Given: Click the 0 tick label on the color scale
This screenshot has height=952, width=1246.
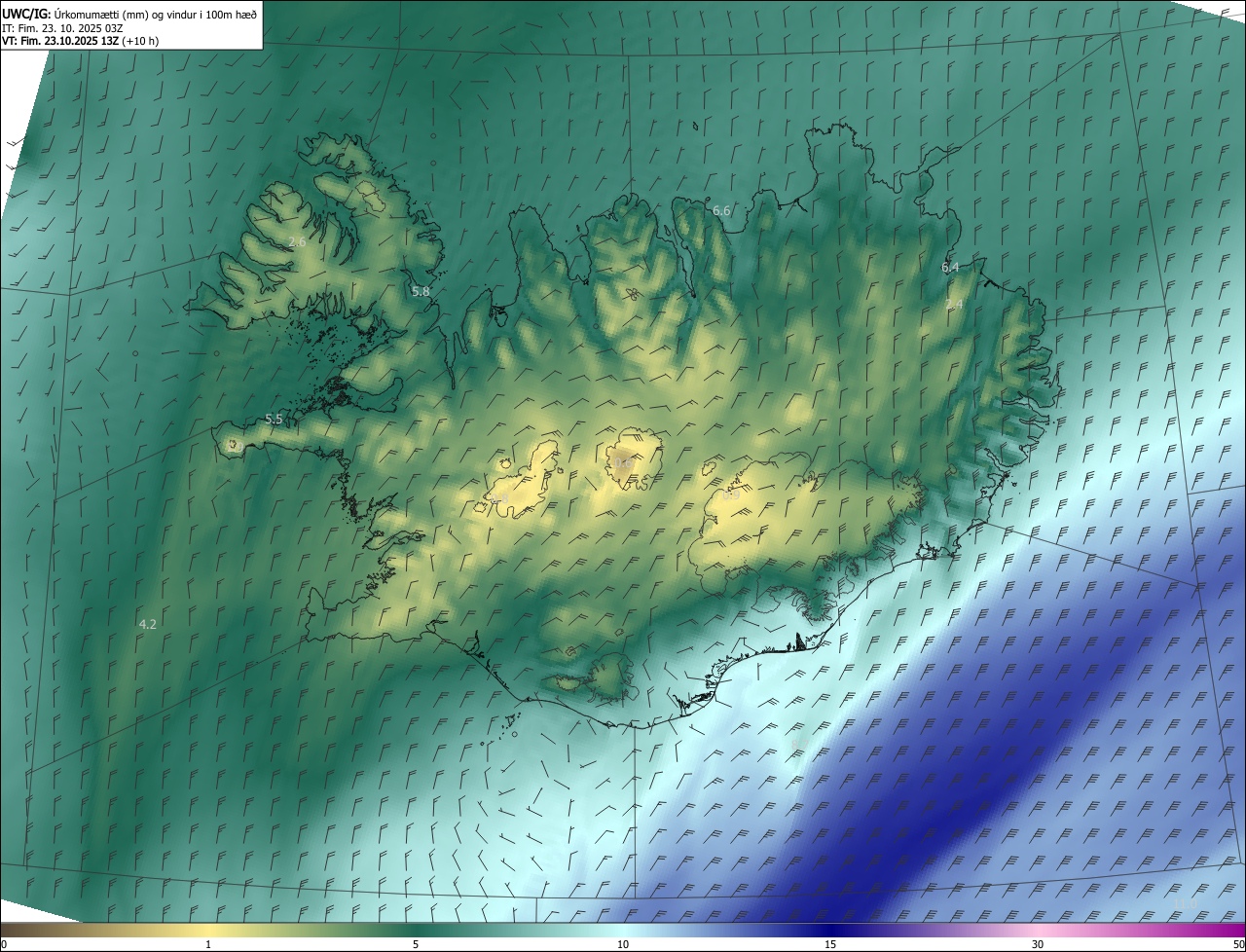Looking at the screenshot, I should pos(4,944).
